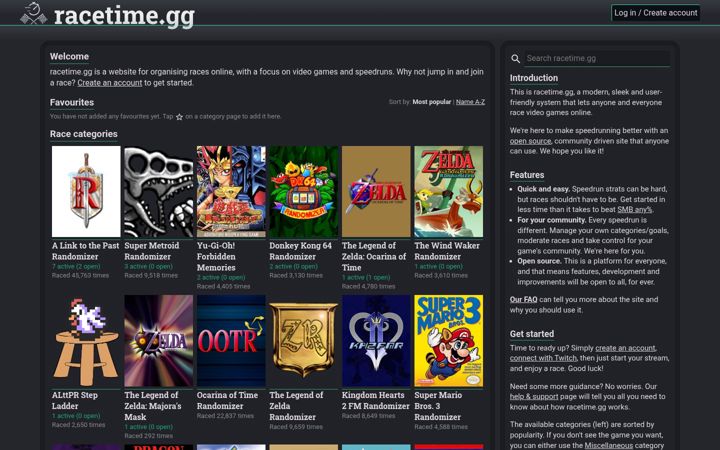720x450 pixels.
Task: Click 'Raced 8,649 times' text
Action: (369, 416)
